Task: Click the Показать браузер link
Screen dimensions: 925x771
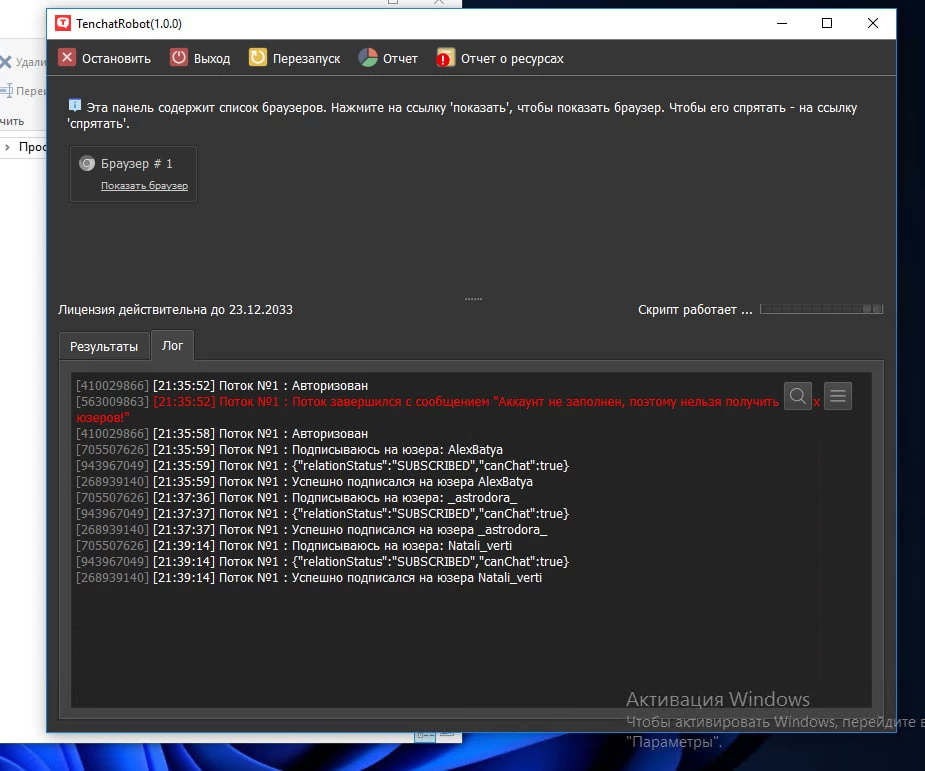Action: 145,185
